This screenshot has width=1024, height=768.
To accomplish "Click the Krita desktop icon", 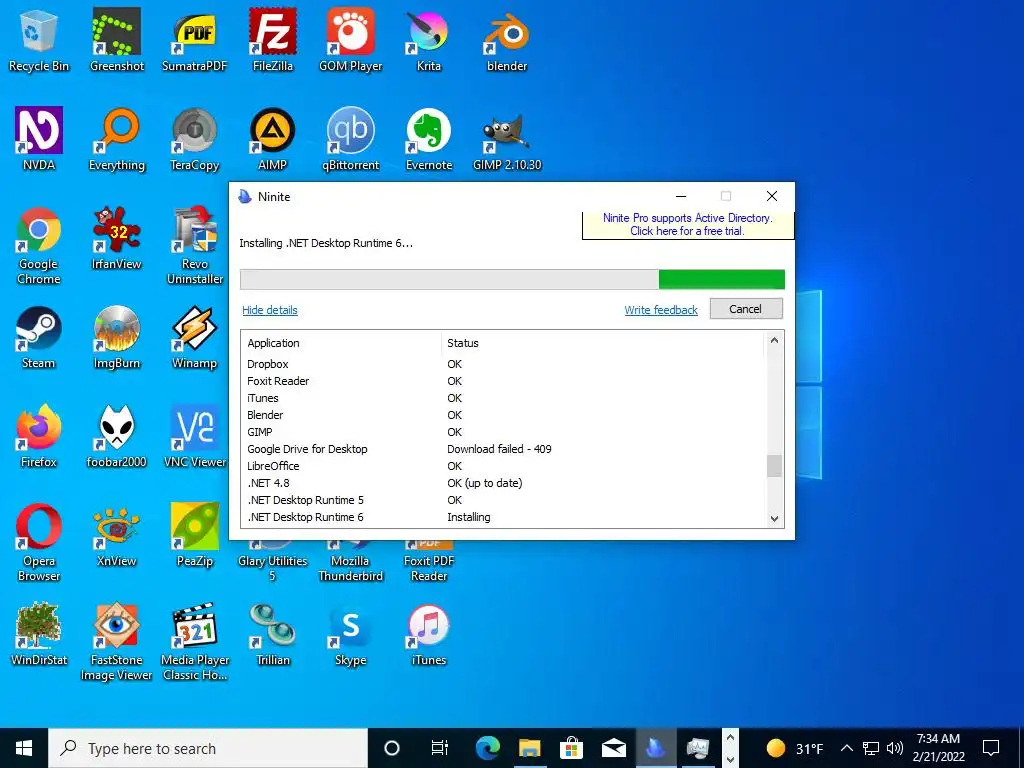I will pos(428,40).
